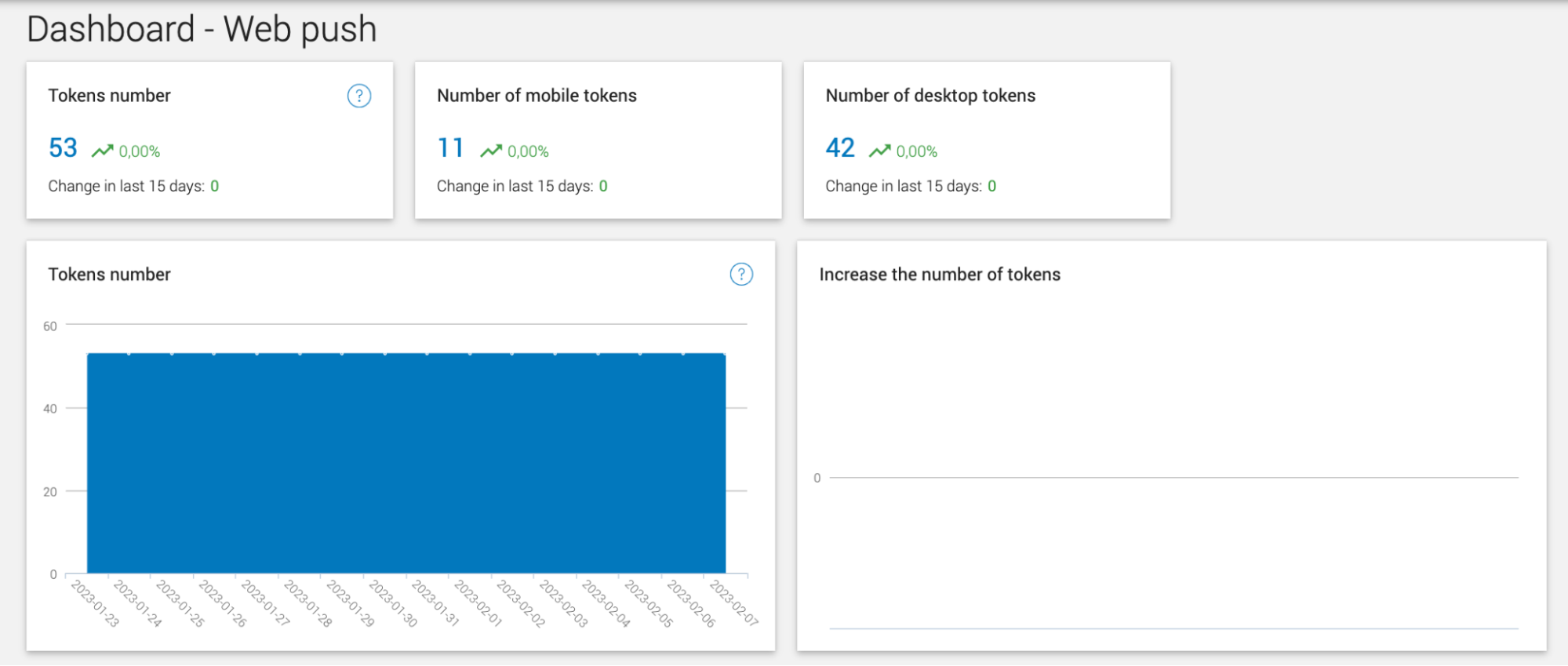Click 0,00% percentage in Tokens number card

(x=140, y=151)
